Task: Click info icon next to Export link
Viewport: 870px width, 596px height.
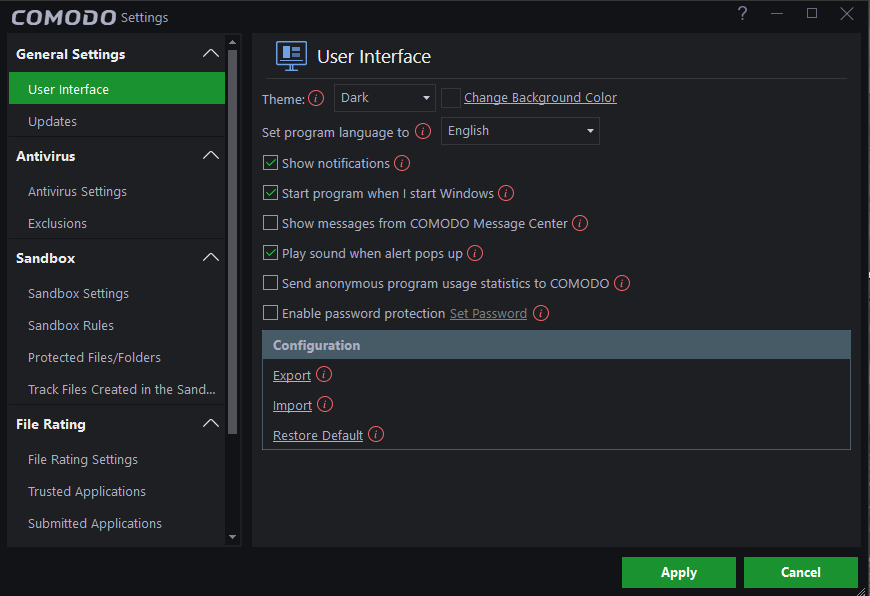Action: point(323,375)
